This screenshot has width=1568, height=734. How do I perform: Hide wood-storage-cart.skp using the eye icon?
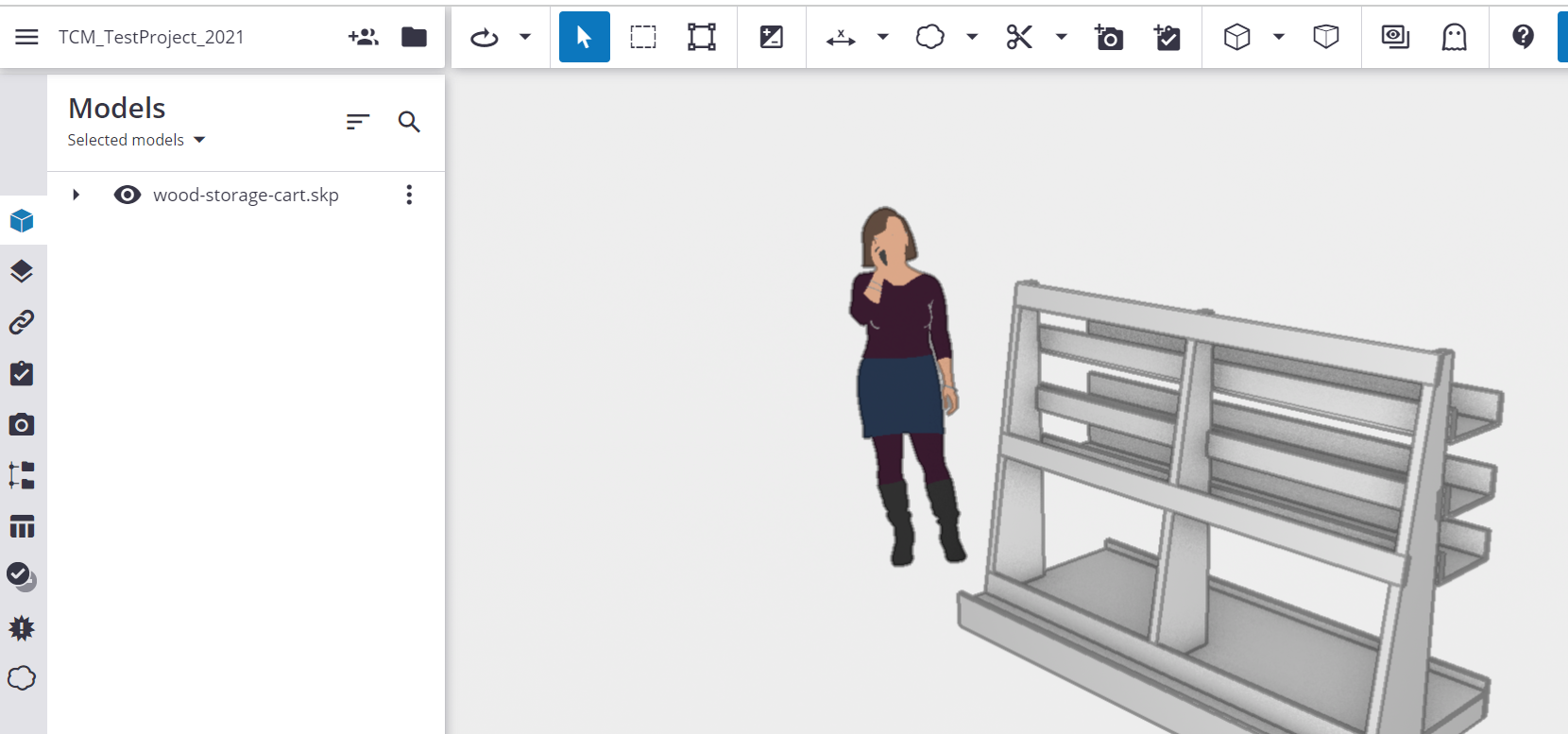[128, 195]
